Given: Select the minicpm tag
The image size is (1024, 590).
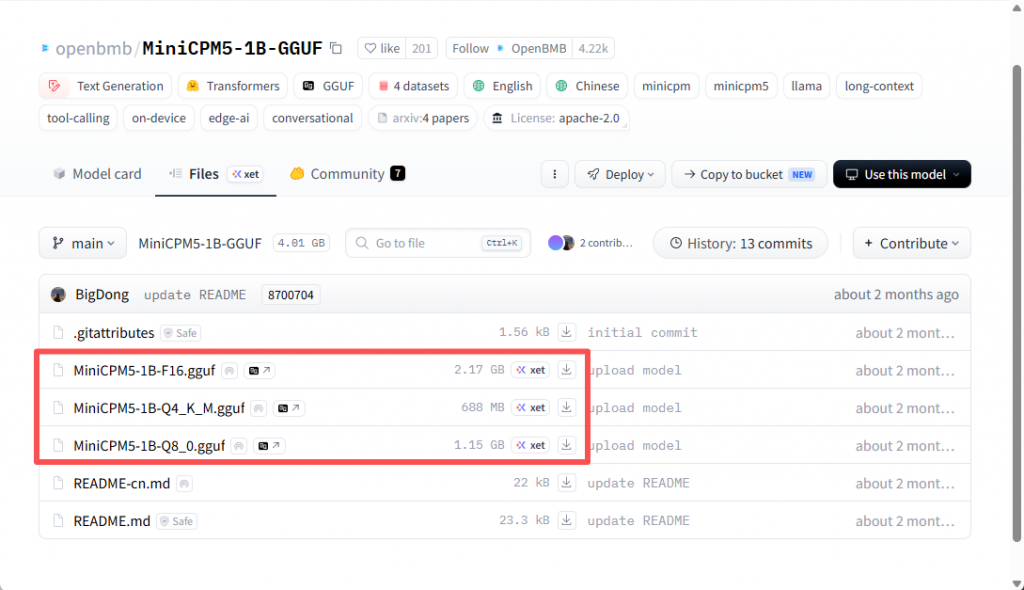Looking at the screenshot, I should click(666, 86).
